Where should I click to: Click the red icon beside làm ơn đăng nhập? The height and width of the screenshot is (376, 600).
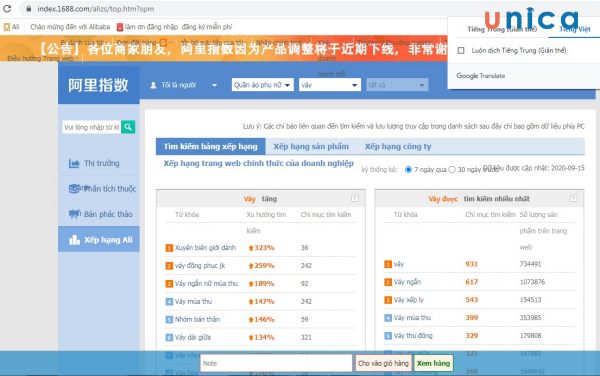tap(120, 27)
